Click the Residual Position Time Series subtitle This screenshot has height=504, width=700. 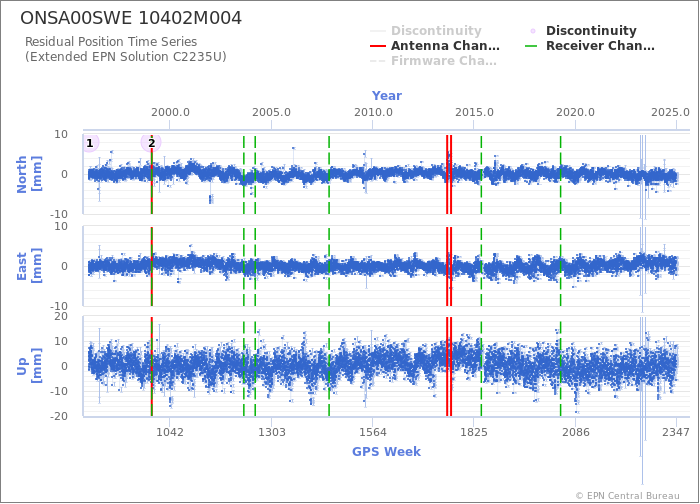(x=111, y=42)
